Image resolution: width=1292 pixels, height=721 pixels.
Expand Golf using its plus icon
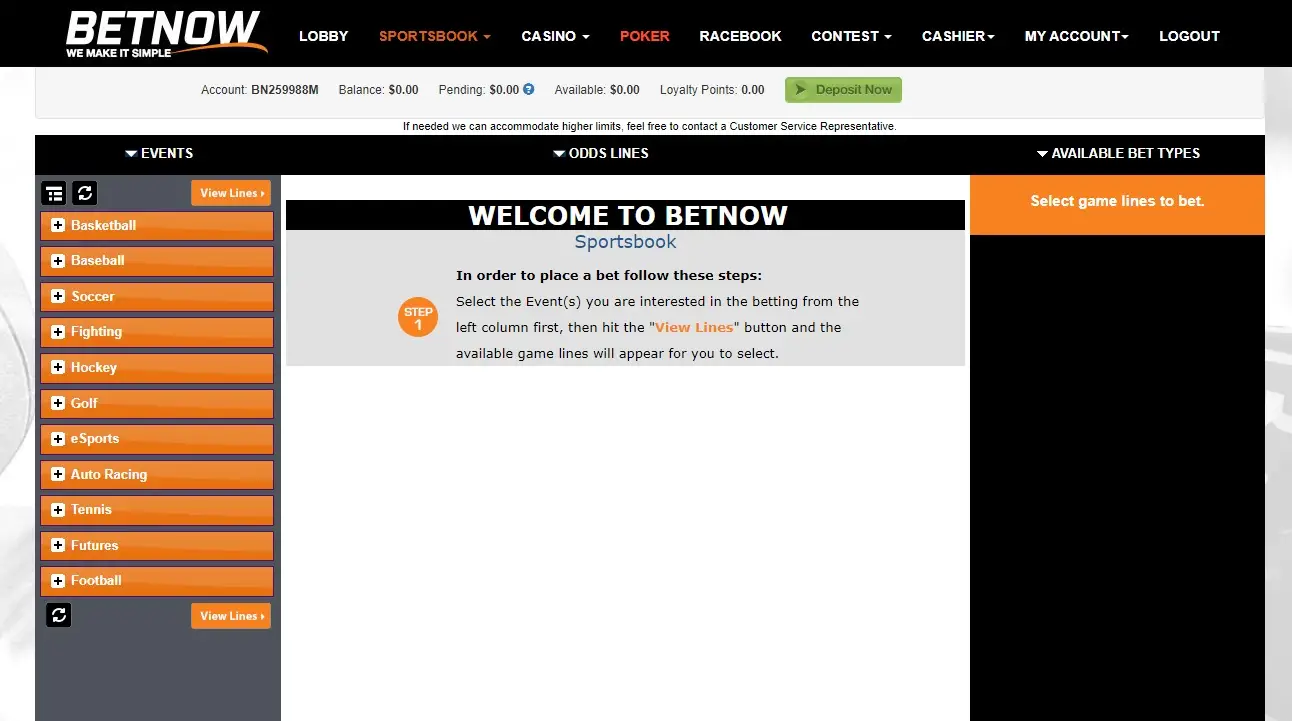(x=58, y=403)
